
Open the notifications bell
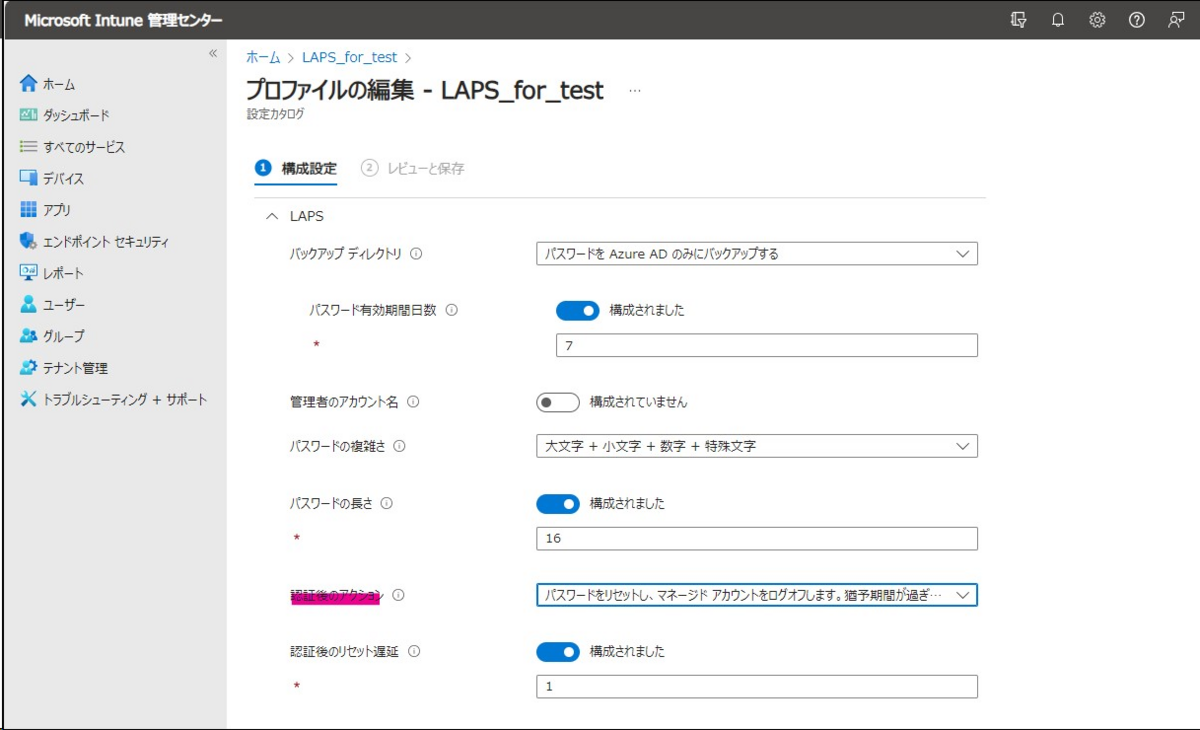[1058, 20]
